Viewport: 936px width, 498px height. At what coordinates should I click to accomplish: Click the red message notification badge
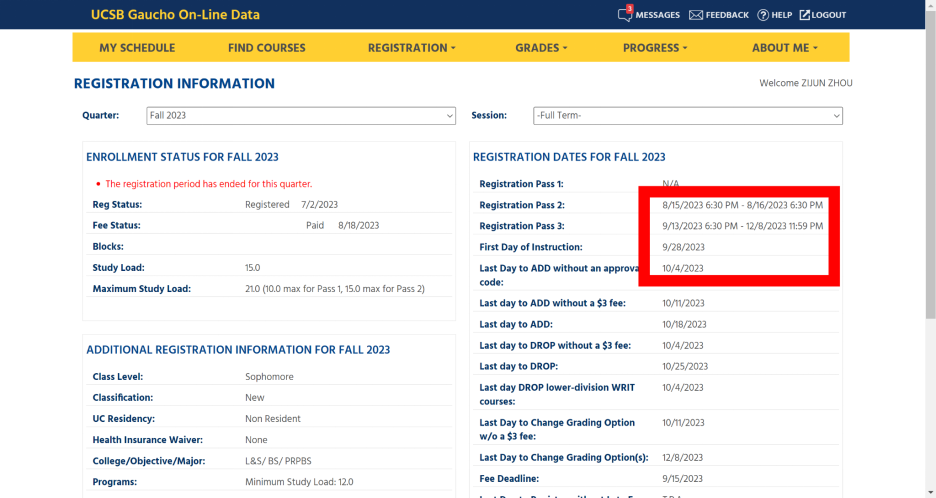tap(629, 8)
